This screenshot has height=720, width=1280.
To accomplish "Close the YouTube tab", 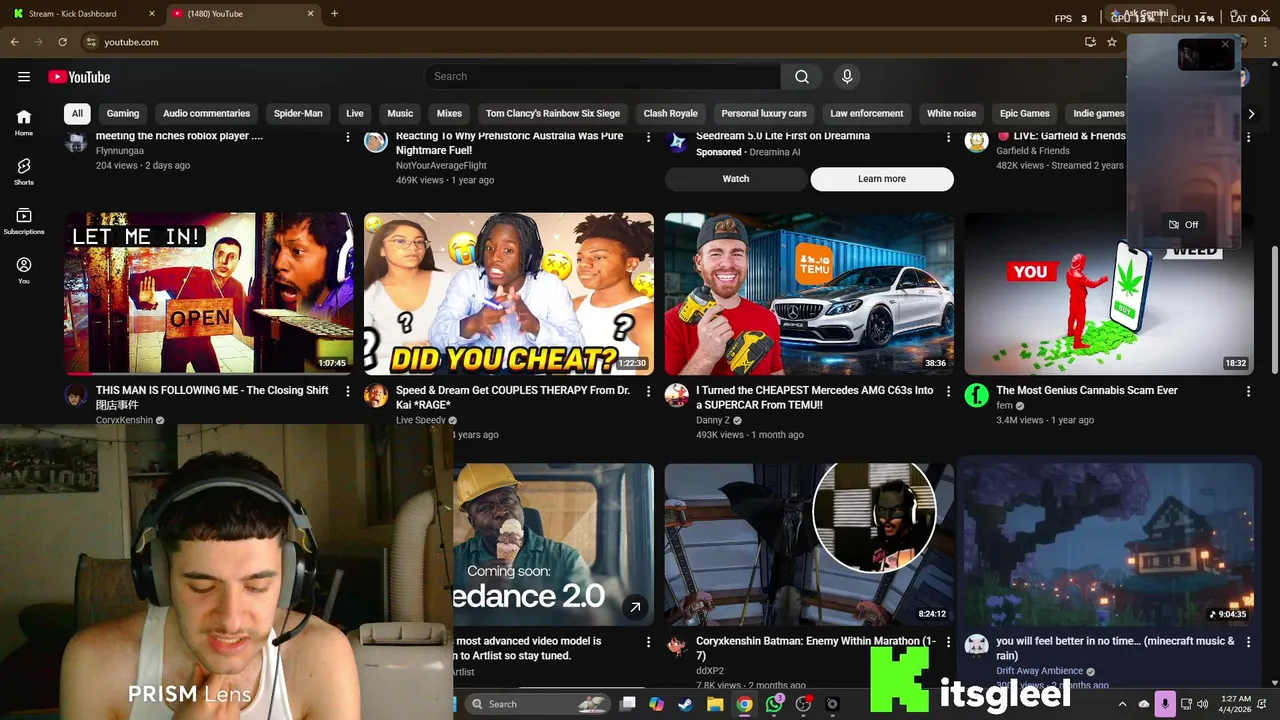I will (x=310, y=14).
